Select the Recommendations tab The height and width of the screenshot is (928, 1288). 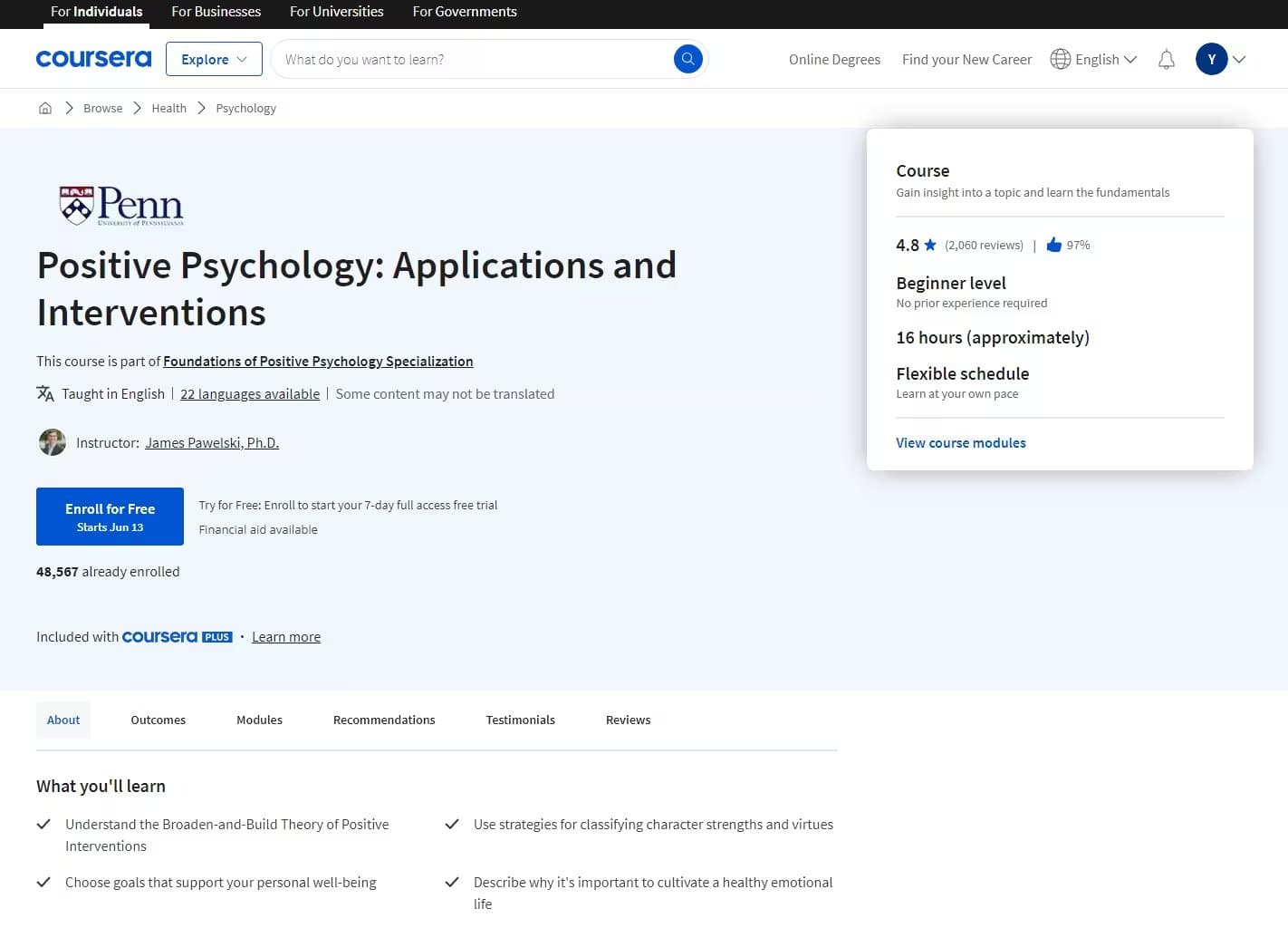[384, 720]
